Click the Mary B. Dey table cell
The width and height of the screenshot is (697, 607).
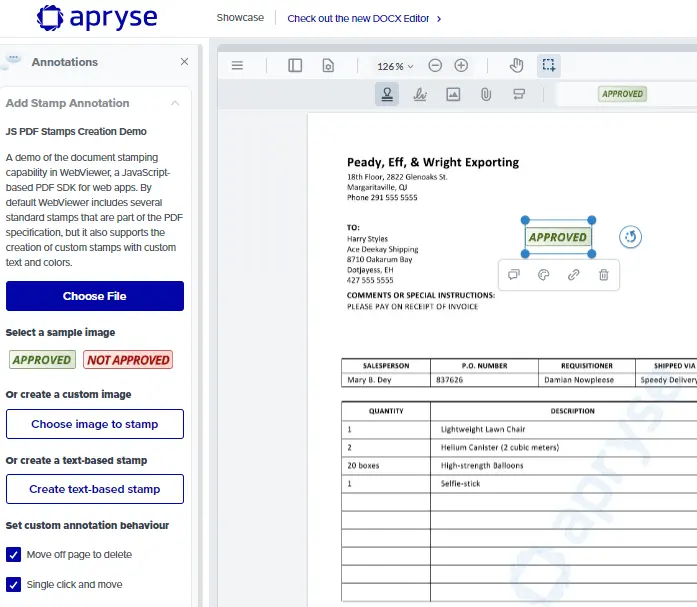coord(386,380)
